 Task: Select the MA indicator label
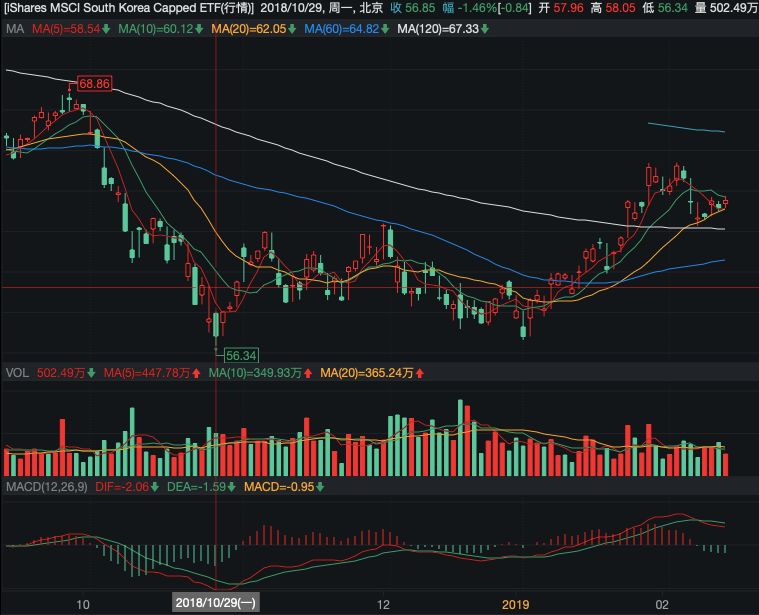coord(15,29)
